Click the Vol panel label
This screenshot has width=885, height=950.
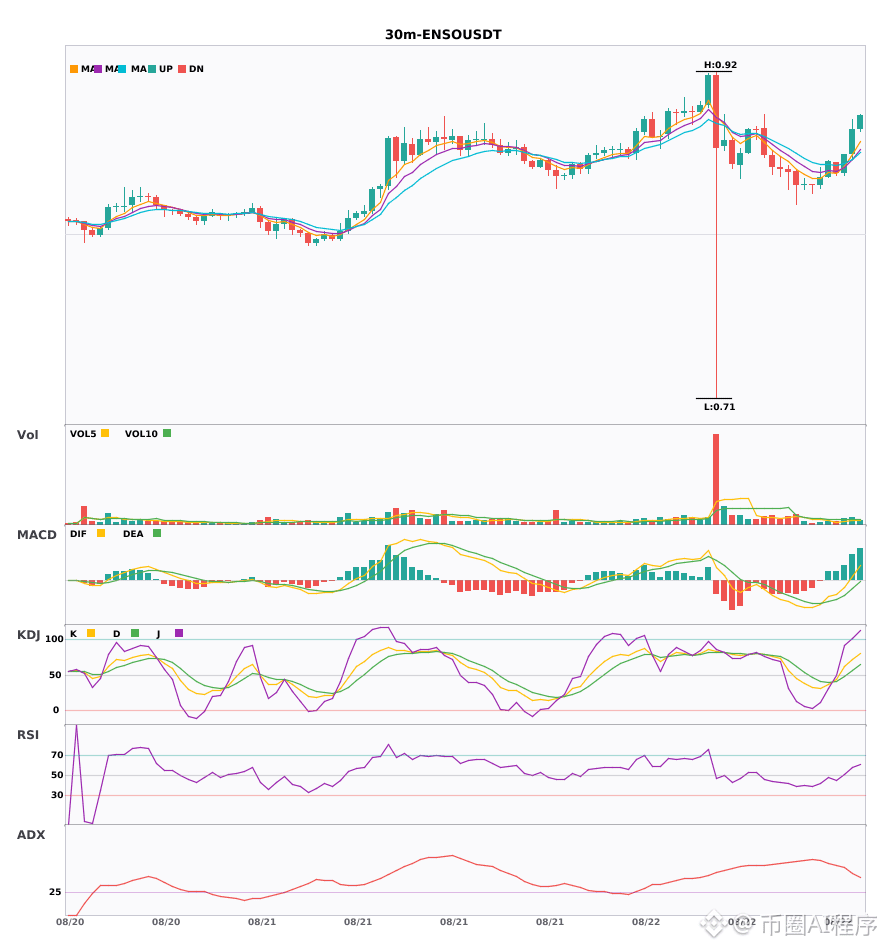click(27, 435)
